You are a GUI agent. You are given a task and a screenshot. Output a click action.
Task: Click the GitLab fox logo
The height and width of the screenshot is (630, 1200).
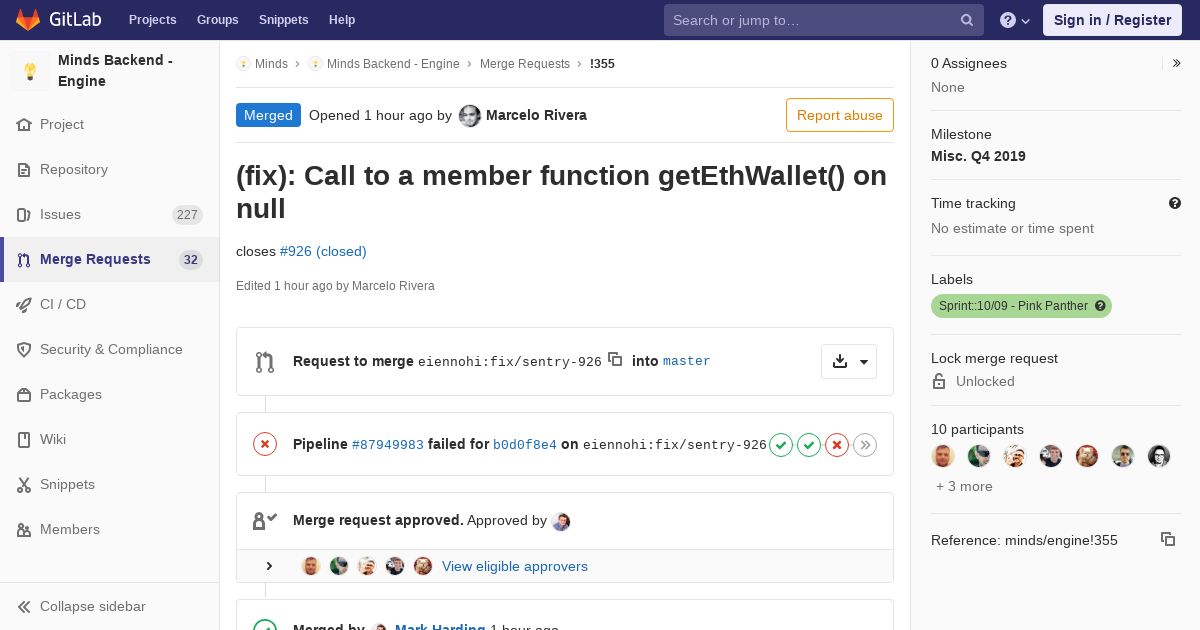tap(28, 20)
